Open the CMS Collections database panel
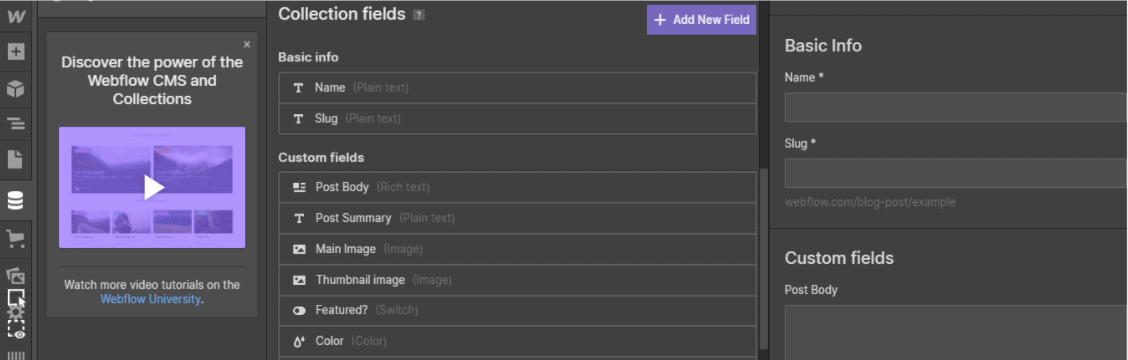This screenshot has height=360, width=1128. [x=16, y=201]
